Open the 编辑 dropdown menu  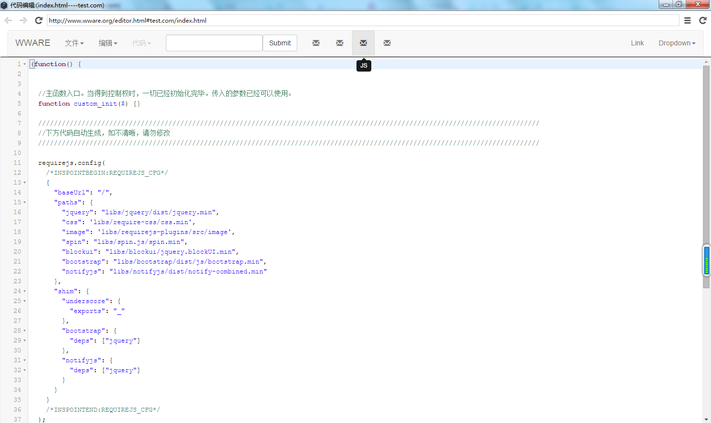(x=107, y=43)
